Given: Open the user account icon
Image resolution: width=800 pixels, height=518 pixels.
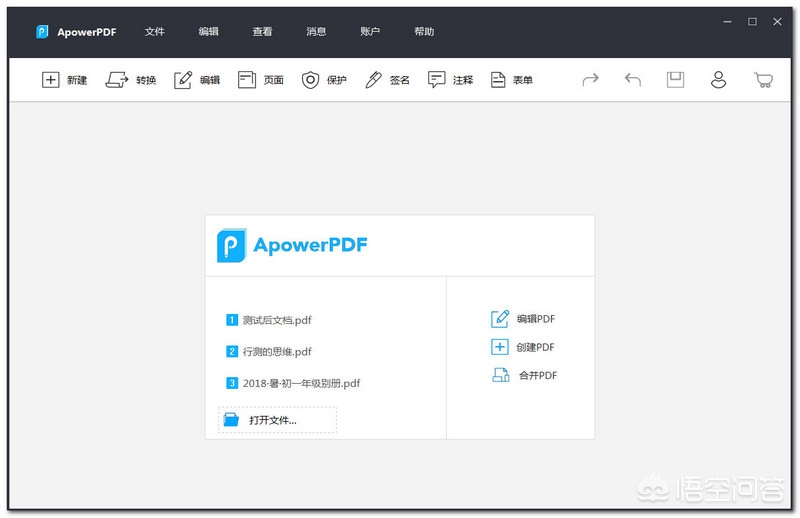Looking at the screenshot, I should point(718,80).
